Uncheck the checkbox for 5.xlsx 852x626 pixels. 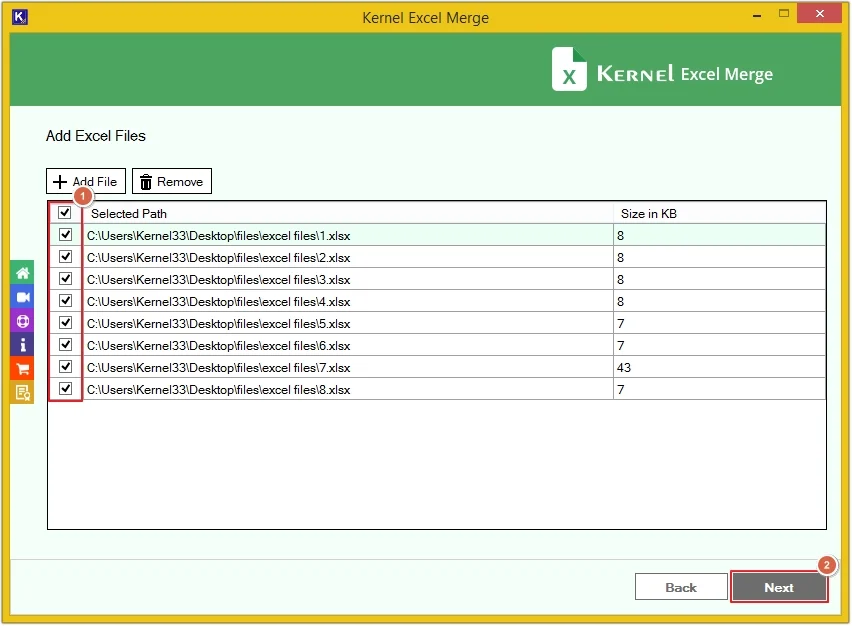pyautogui.click(x=65, y=323)
